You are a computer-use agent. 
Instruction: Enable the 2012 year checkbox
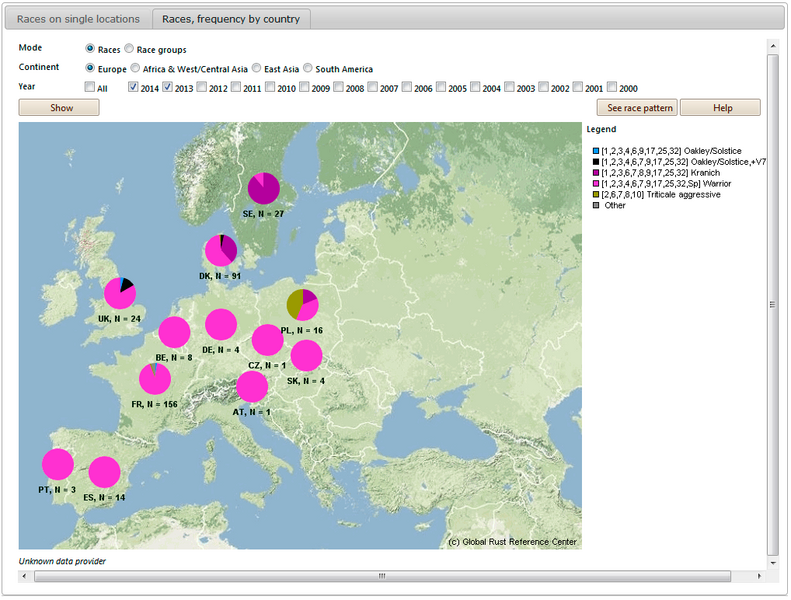202,87
